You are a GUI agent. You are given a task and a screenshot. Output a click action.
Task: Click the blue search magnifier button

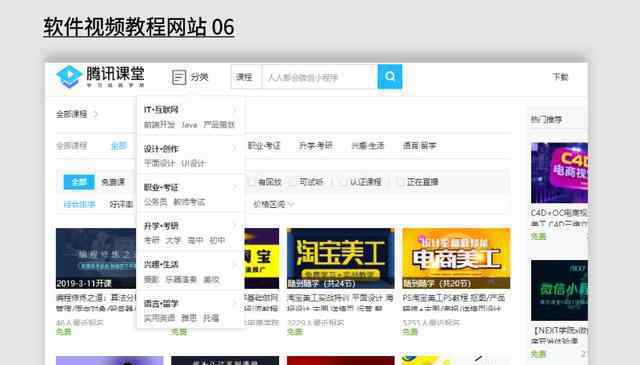[390, 76]
